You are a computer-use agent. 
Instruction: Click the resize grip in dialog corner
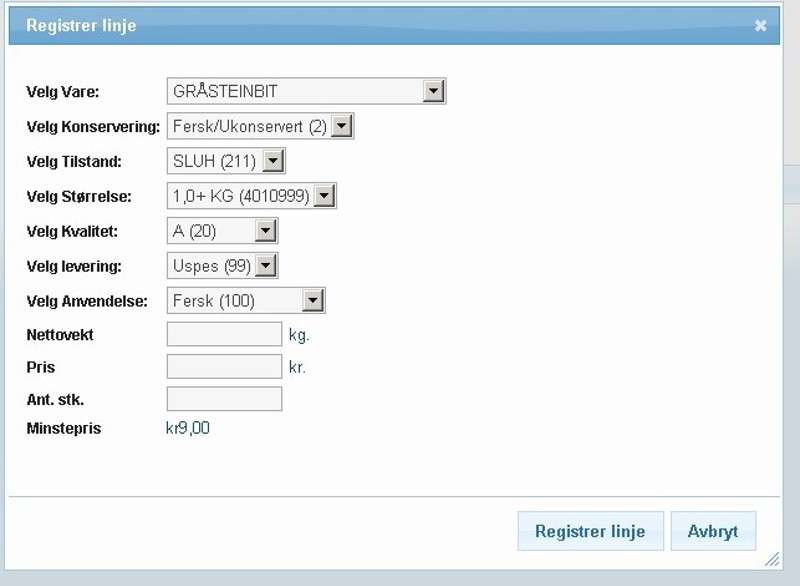(771, 558)
